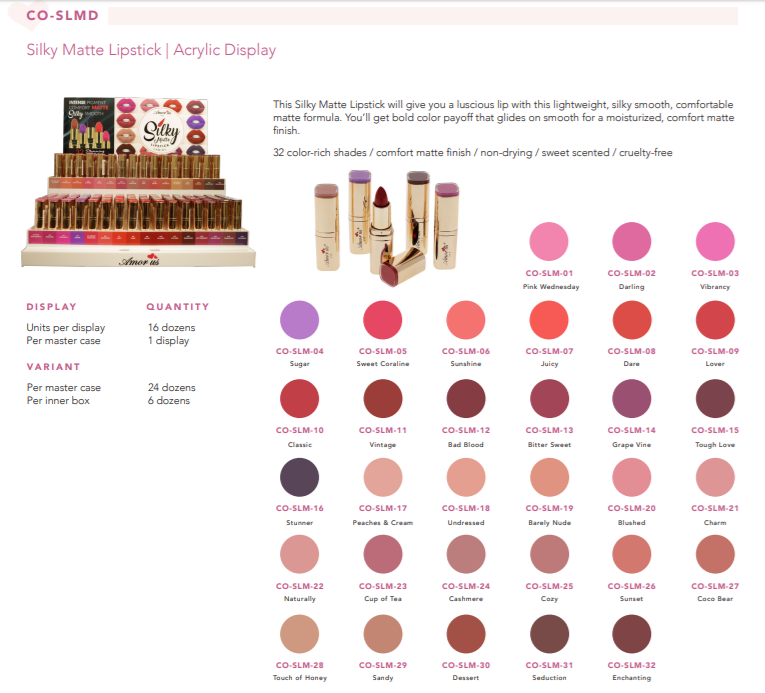Click the CO-SLM-21 Charm swatch
This screenshot has width=765, height=693.
715,477
